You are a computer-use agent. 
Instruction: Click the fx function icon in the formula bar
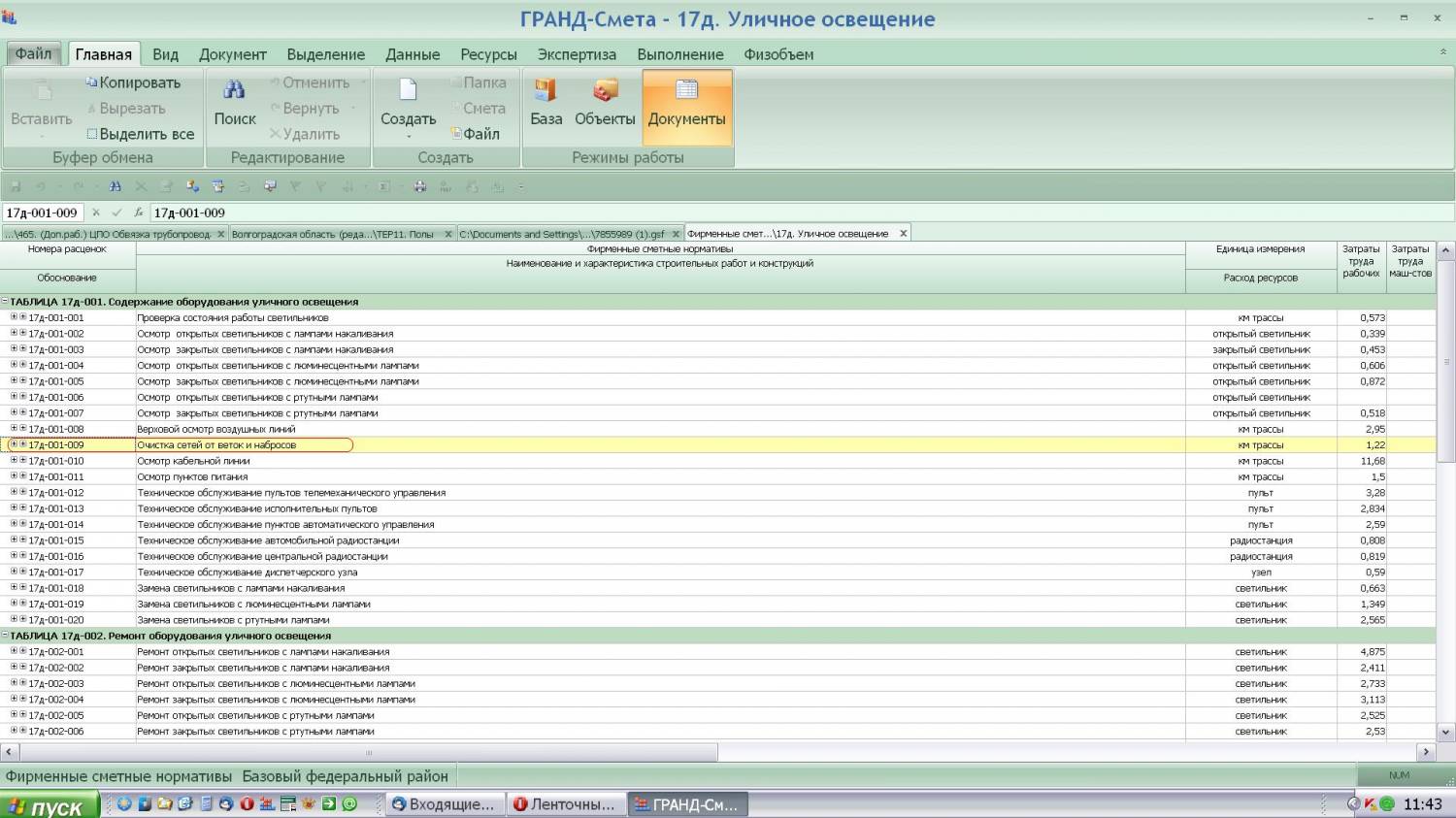(139, 213)
